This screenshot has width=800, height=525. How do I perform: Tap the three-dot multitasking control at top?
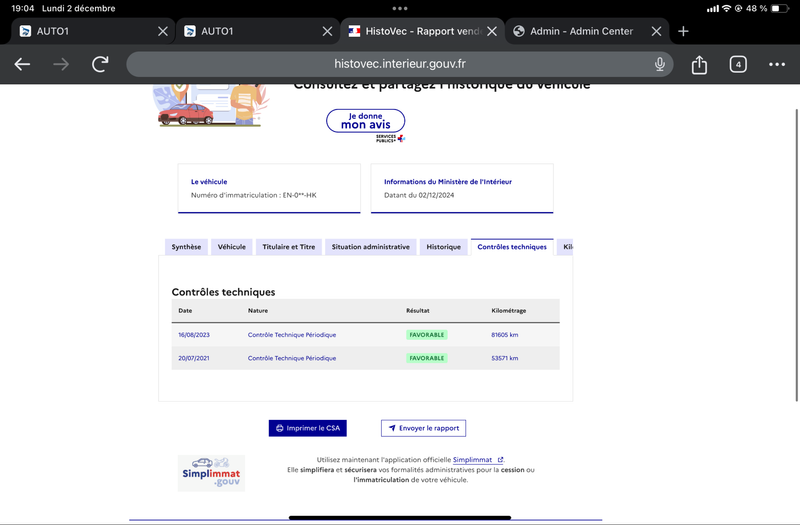click(399, 8)
